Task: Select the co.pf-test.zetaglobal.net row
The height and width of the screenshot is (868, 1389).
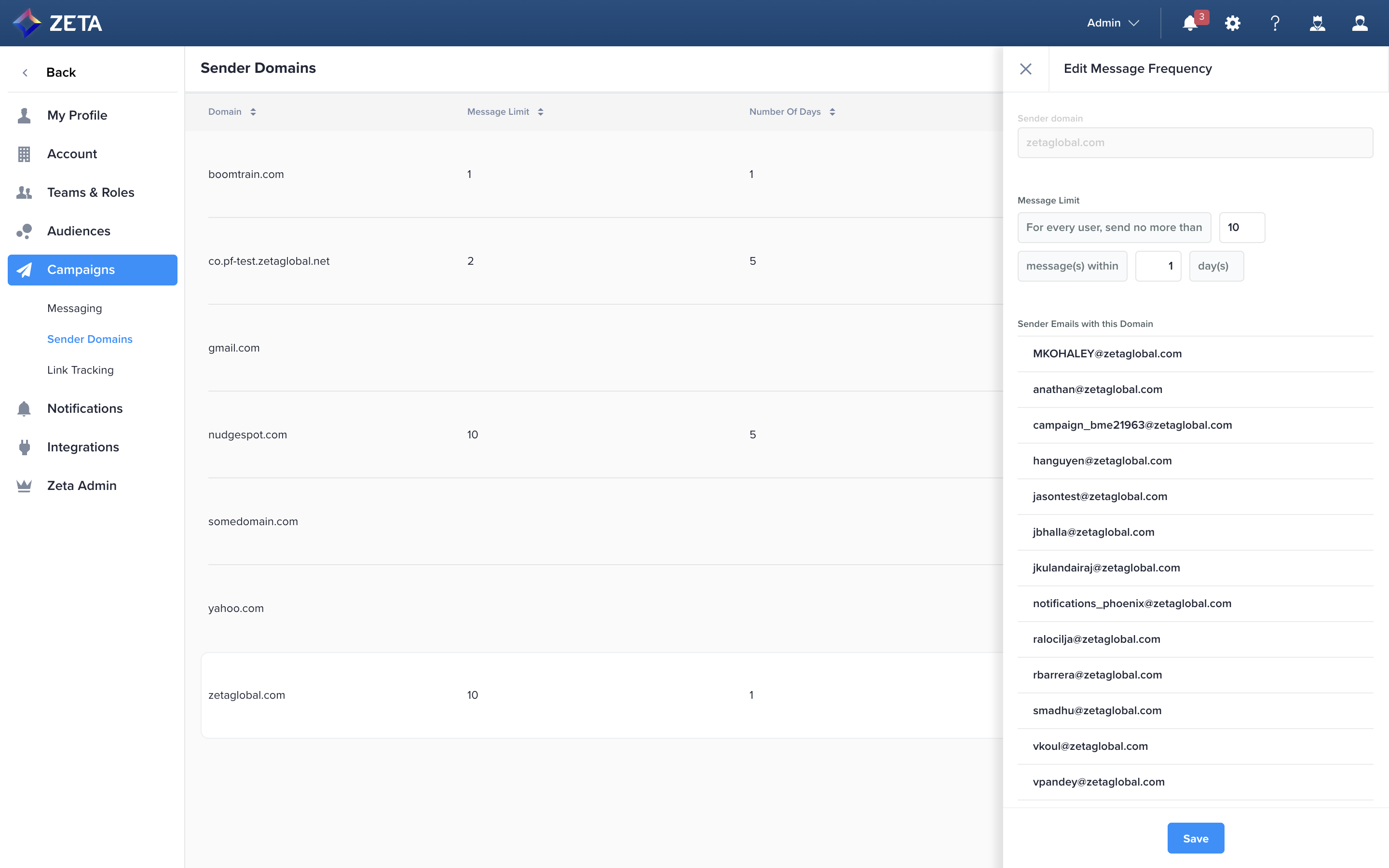Action: pyautogui.click(x=602, y=260)
